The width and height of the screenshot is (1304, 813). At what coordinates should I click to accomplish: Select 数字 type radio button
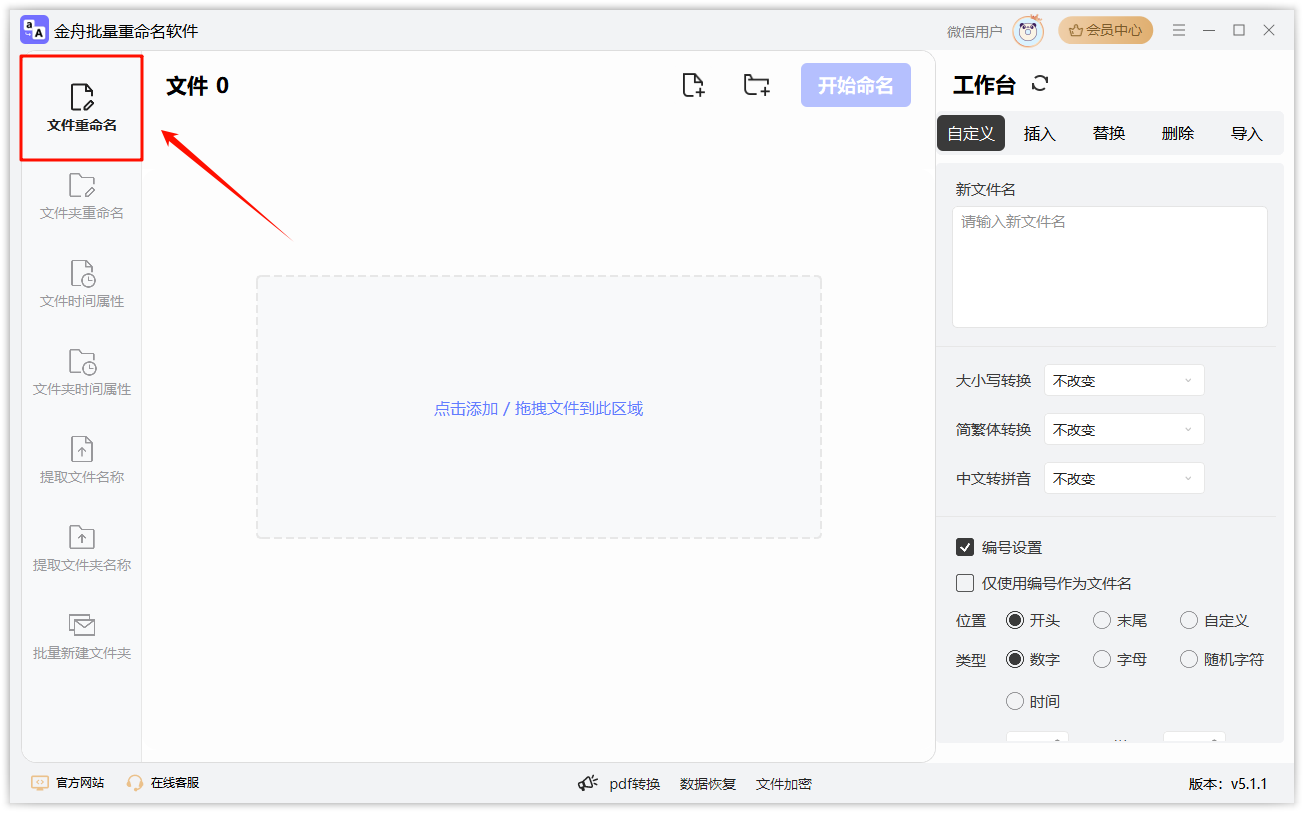[x=1015, y=659]
